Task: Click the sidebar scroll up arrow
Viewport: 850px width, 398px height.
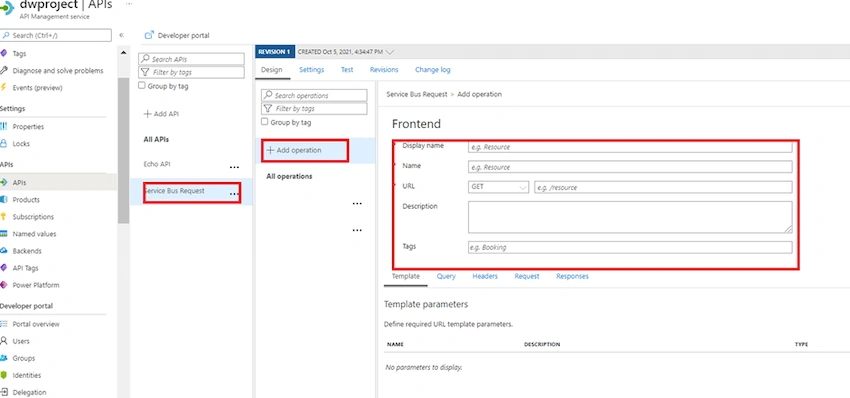Action: [x=124, y=53]
